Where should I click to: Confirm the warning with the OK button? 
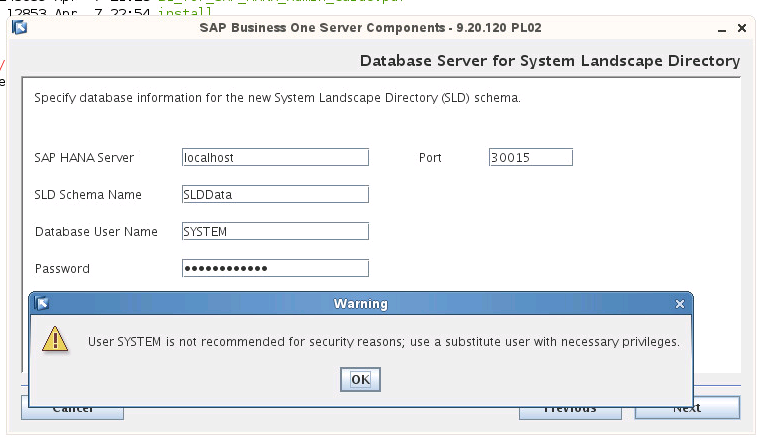click(x=360, y=379)
